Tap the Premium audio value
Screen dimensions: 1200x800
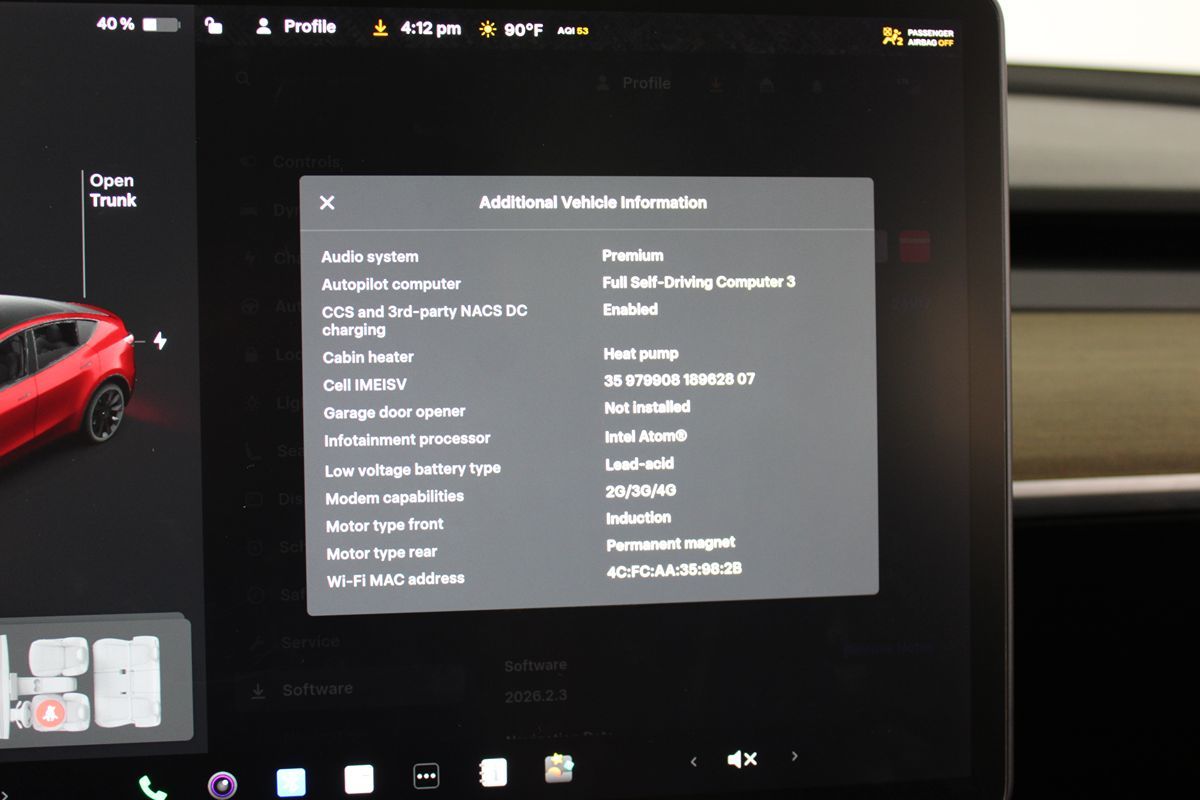point(633,255)
